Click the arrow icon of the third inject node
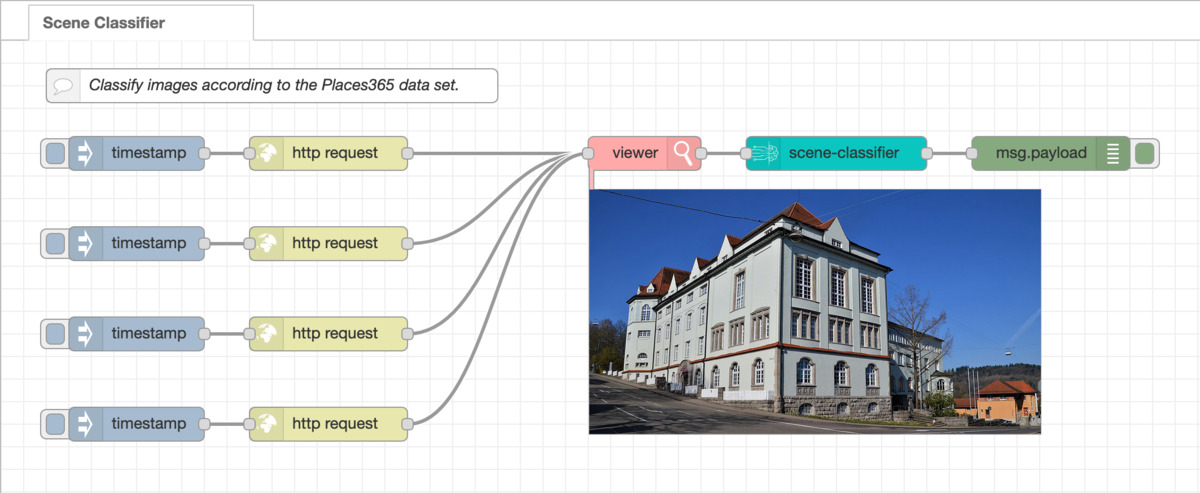This screenshot has height=493, width=1200. coord(85,333)
